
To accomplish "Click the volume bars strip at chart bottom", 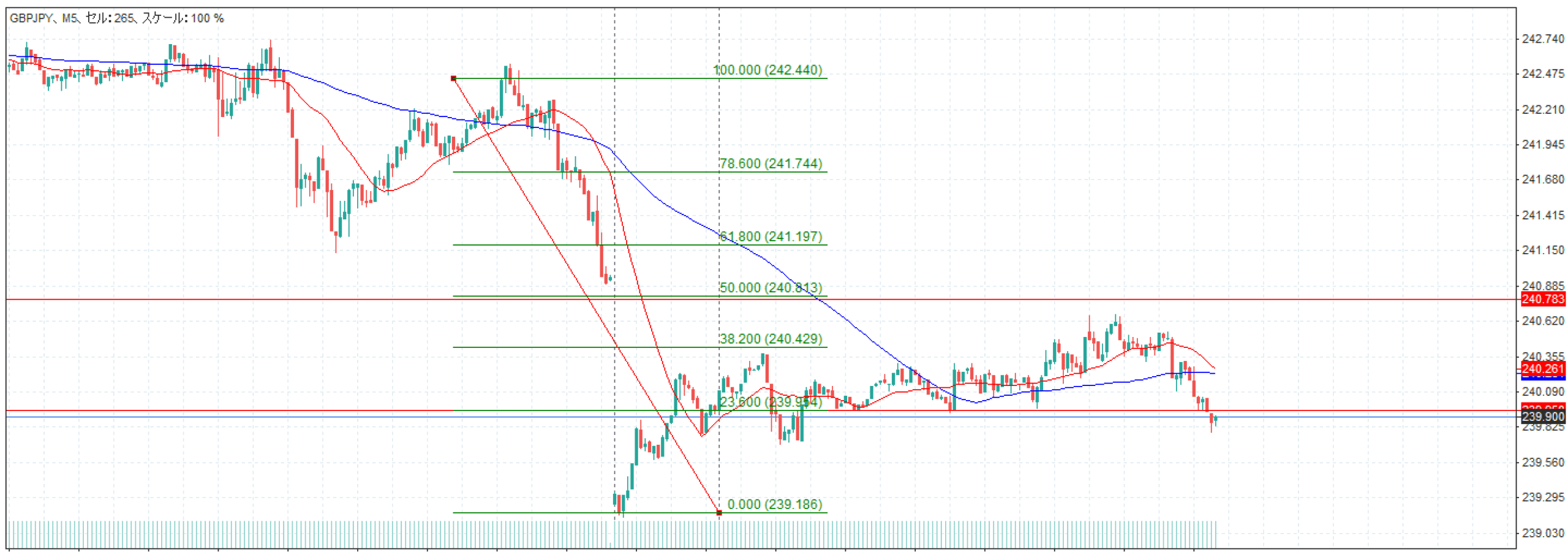I will tap(612, 534).
